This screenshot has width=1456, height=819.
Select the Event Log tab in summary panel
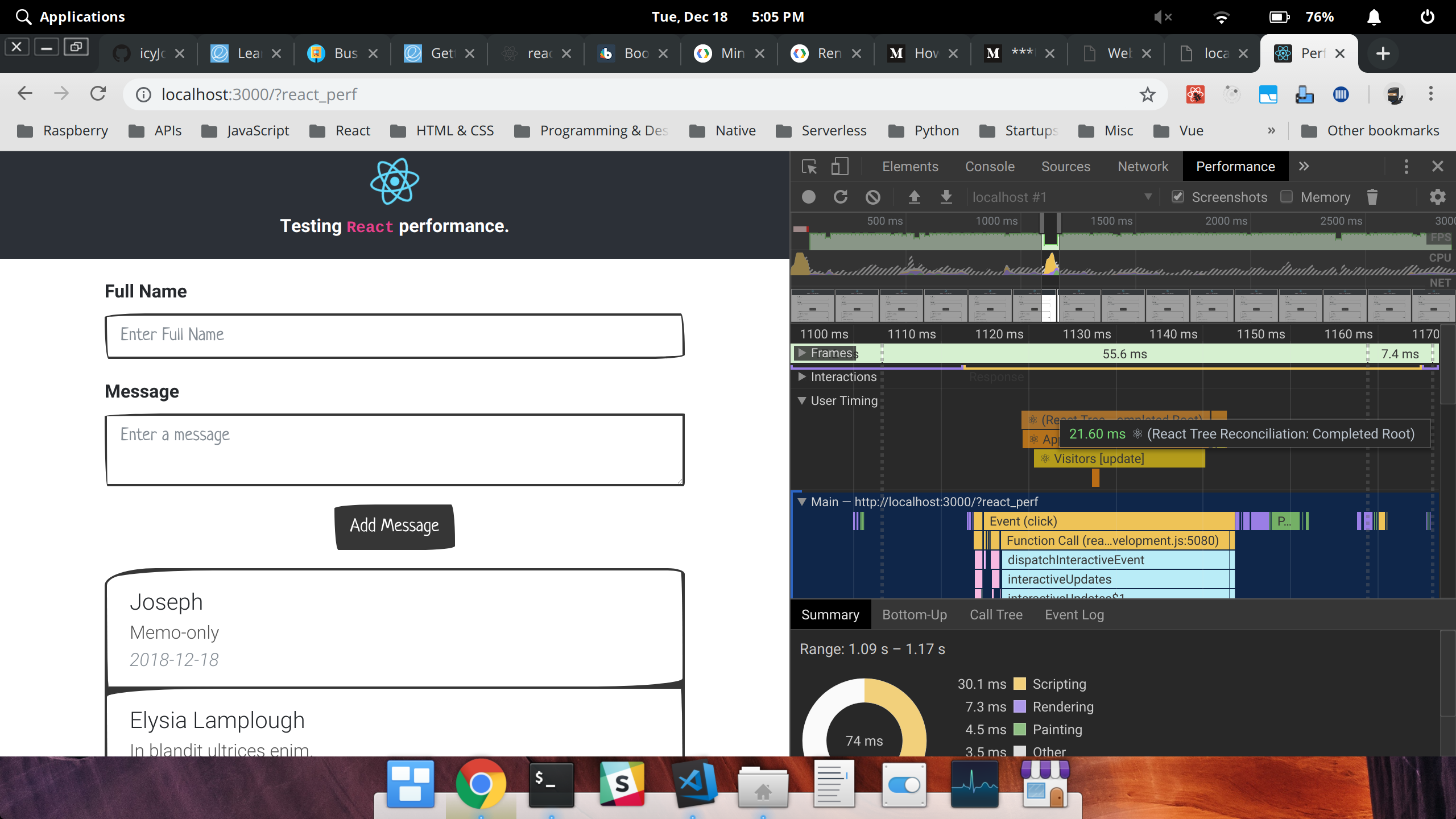(x=1075, y=614)
